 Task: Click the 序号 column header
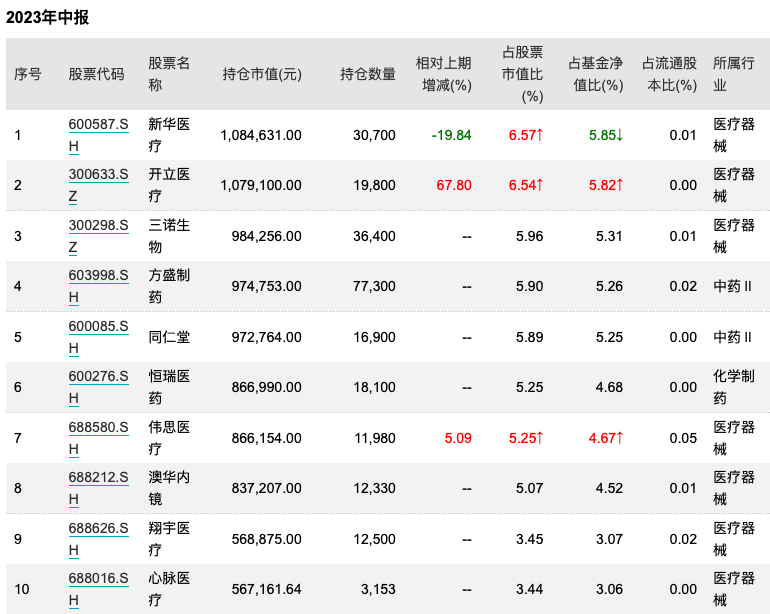[x=28, y=74]
